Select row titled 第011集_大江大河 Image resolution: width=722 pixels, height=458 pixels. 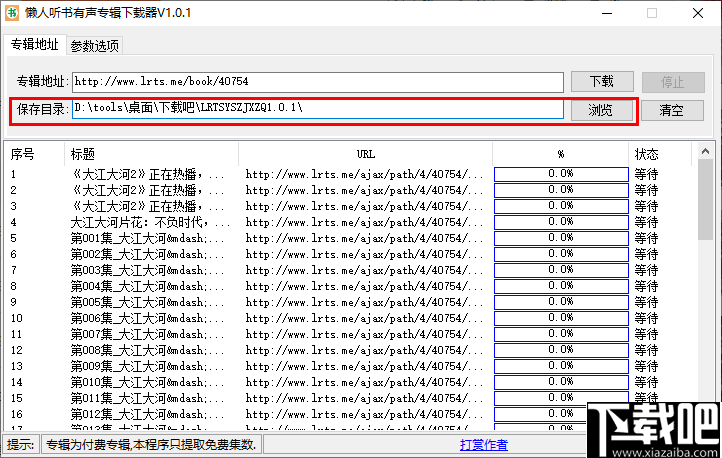point(147,398)
